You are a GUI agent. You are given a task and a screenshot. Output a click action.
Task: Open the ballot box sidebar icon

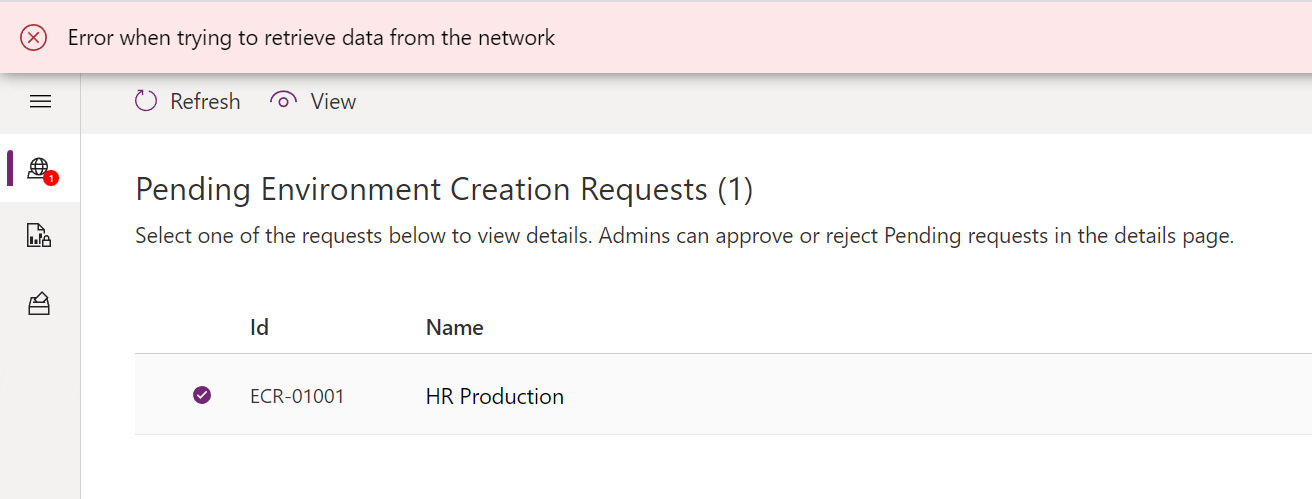(39, 304)
